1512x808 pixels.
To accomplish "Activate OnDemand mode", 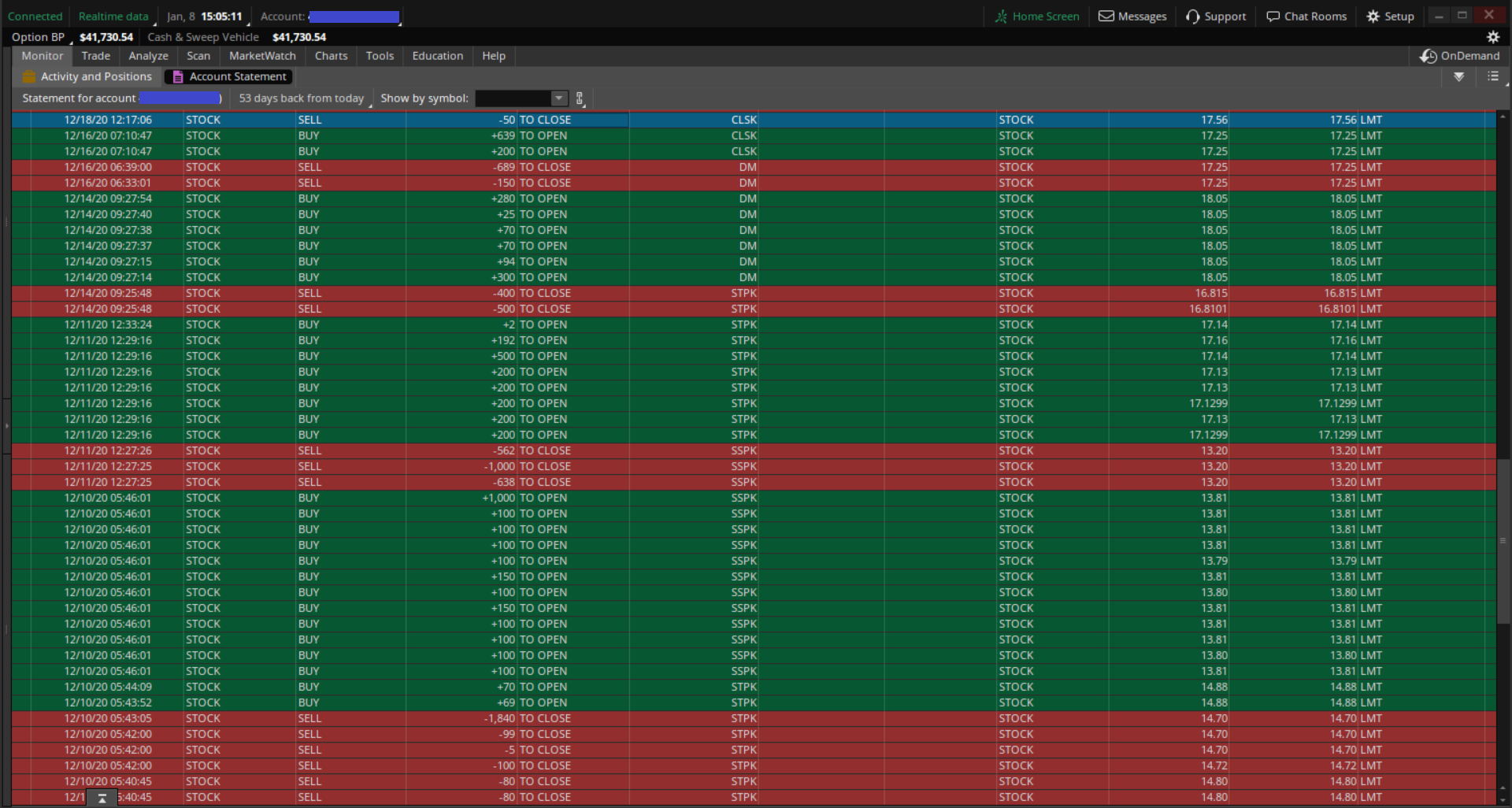I will coord(1459,56).
